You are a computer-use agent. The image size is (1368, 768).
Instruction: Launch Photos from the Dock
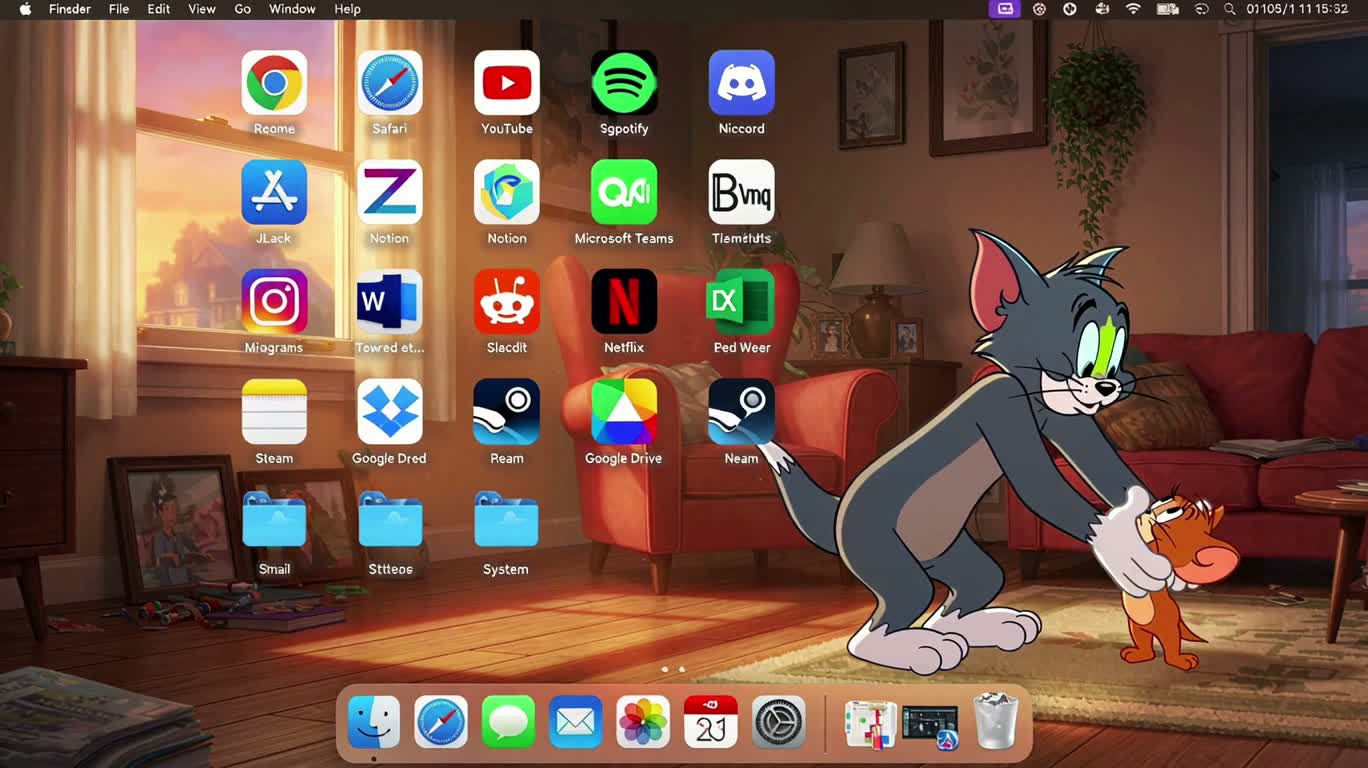(x=643, y=721)
